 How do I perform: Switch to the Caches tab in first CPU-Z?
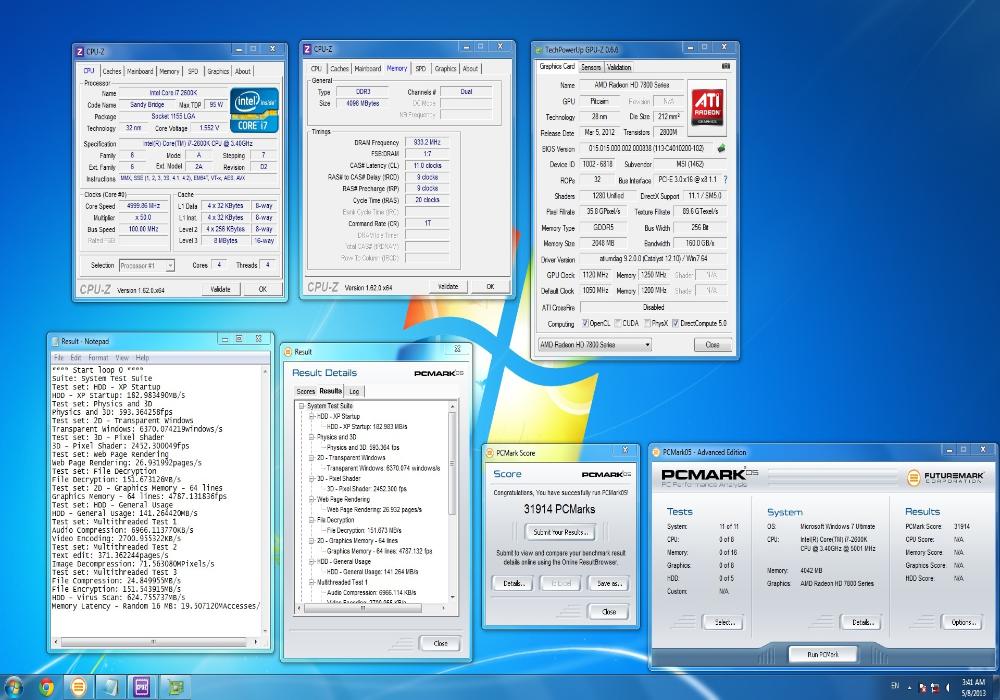point(112,71)
